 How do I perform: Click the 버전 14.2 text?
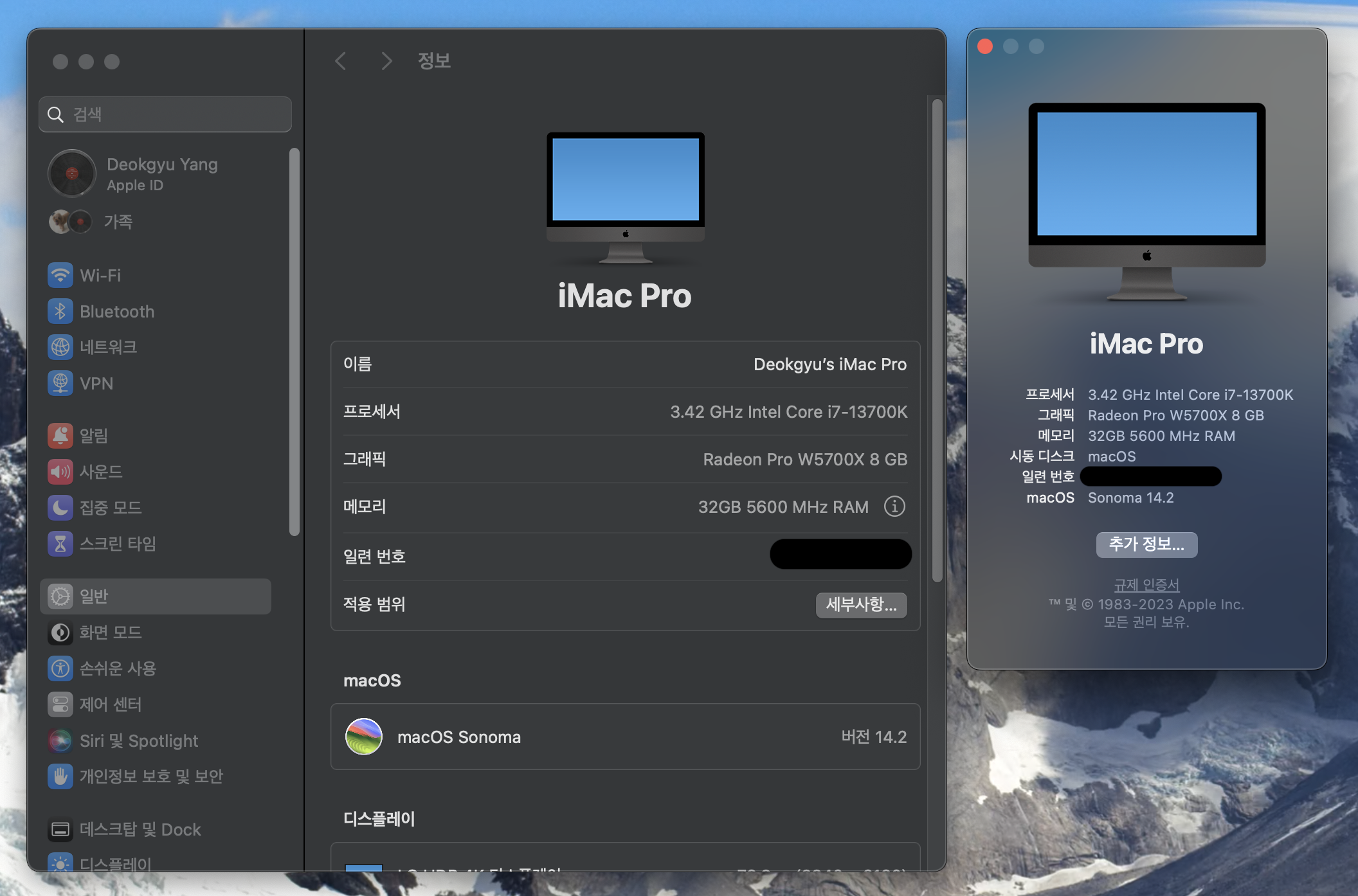click(874, 737)
